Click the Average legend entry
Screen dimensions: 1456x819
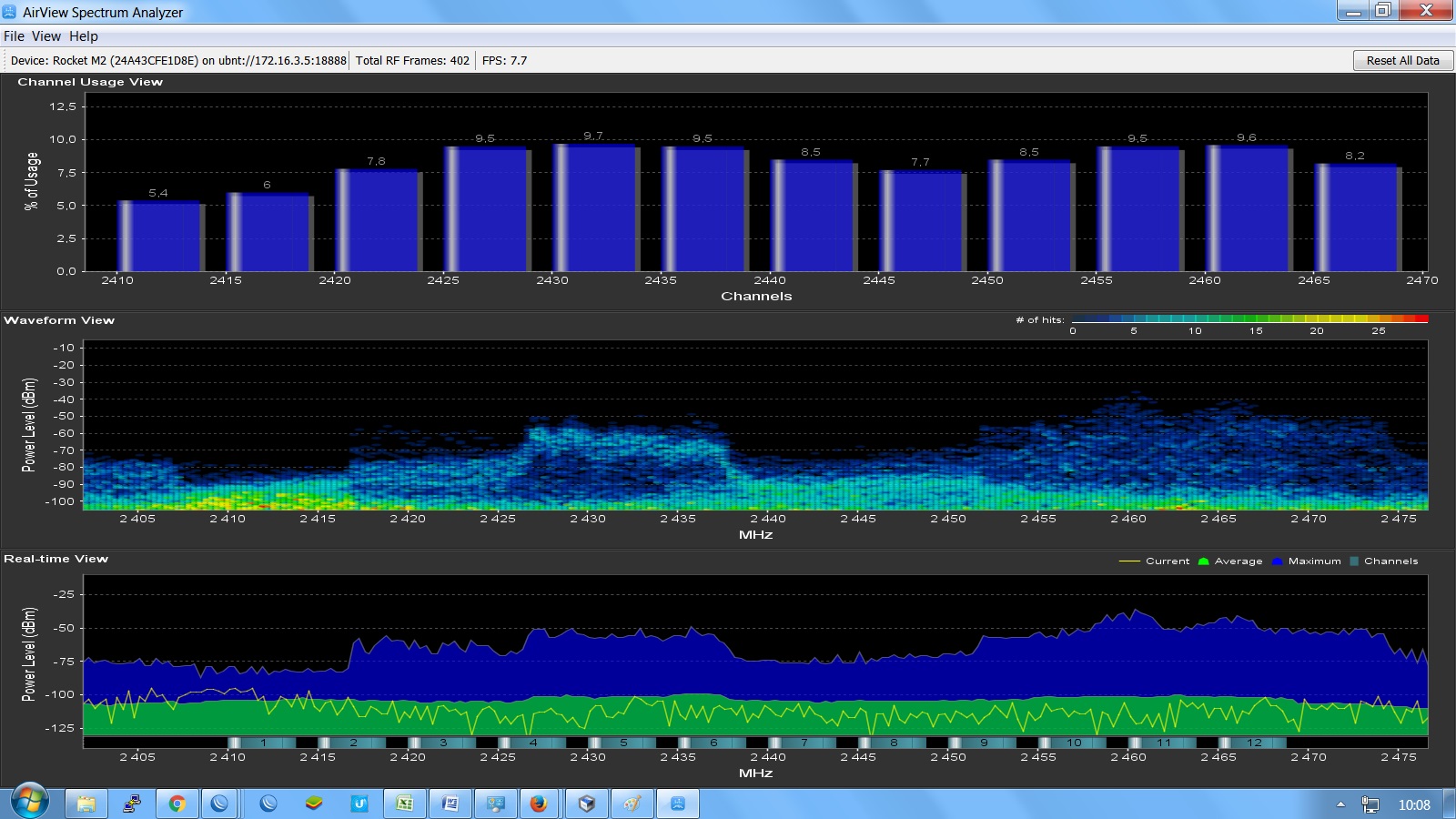tap(1230, 561)
